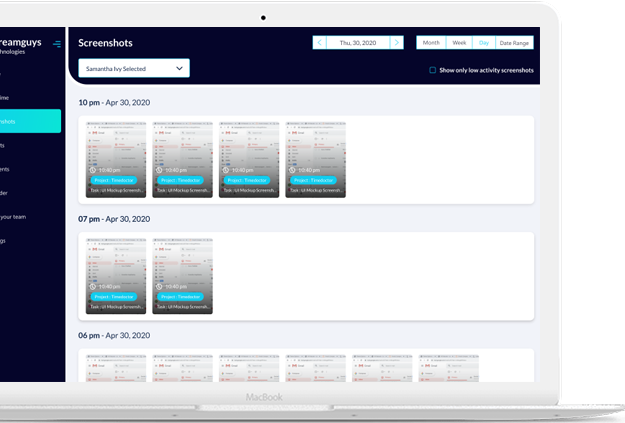Open the first thumbnail in 06 pm section
The width and height of the screenshot is (625, 423).
click(x=116, y=367)
